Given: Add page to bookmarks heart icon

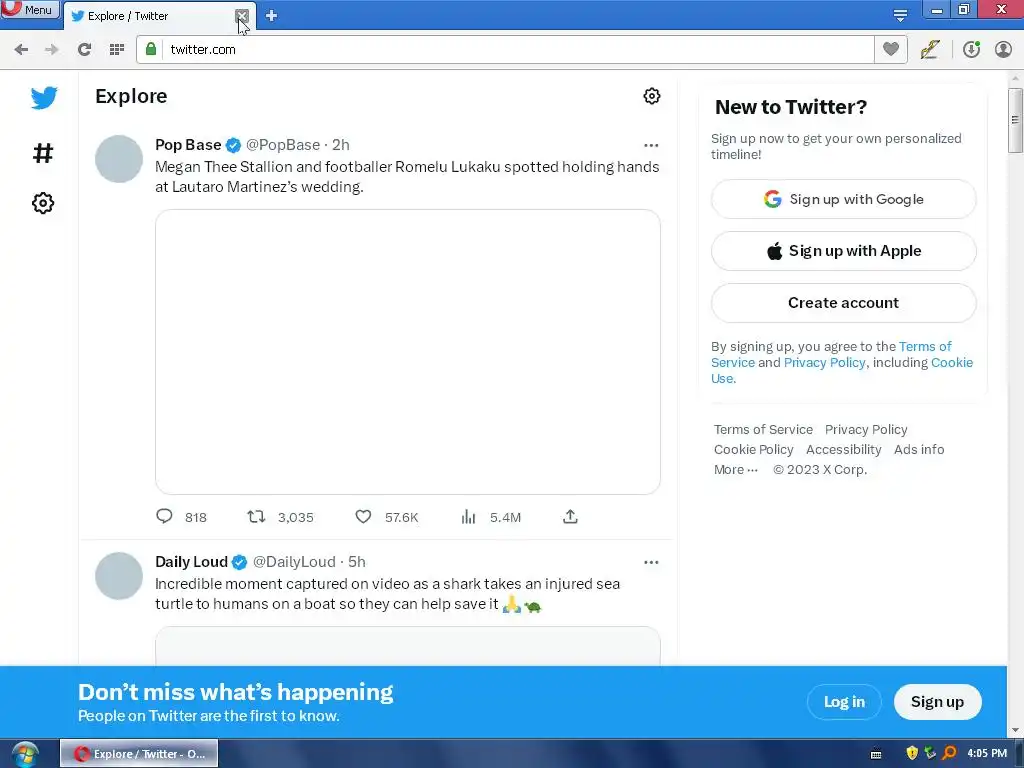Looking at the screenshot, I should (891, 49).
